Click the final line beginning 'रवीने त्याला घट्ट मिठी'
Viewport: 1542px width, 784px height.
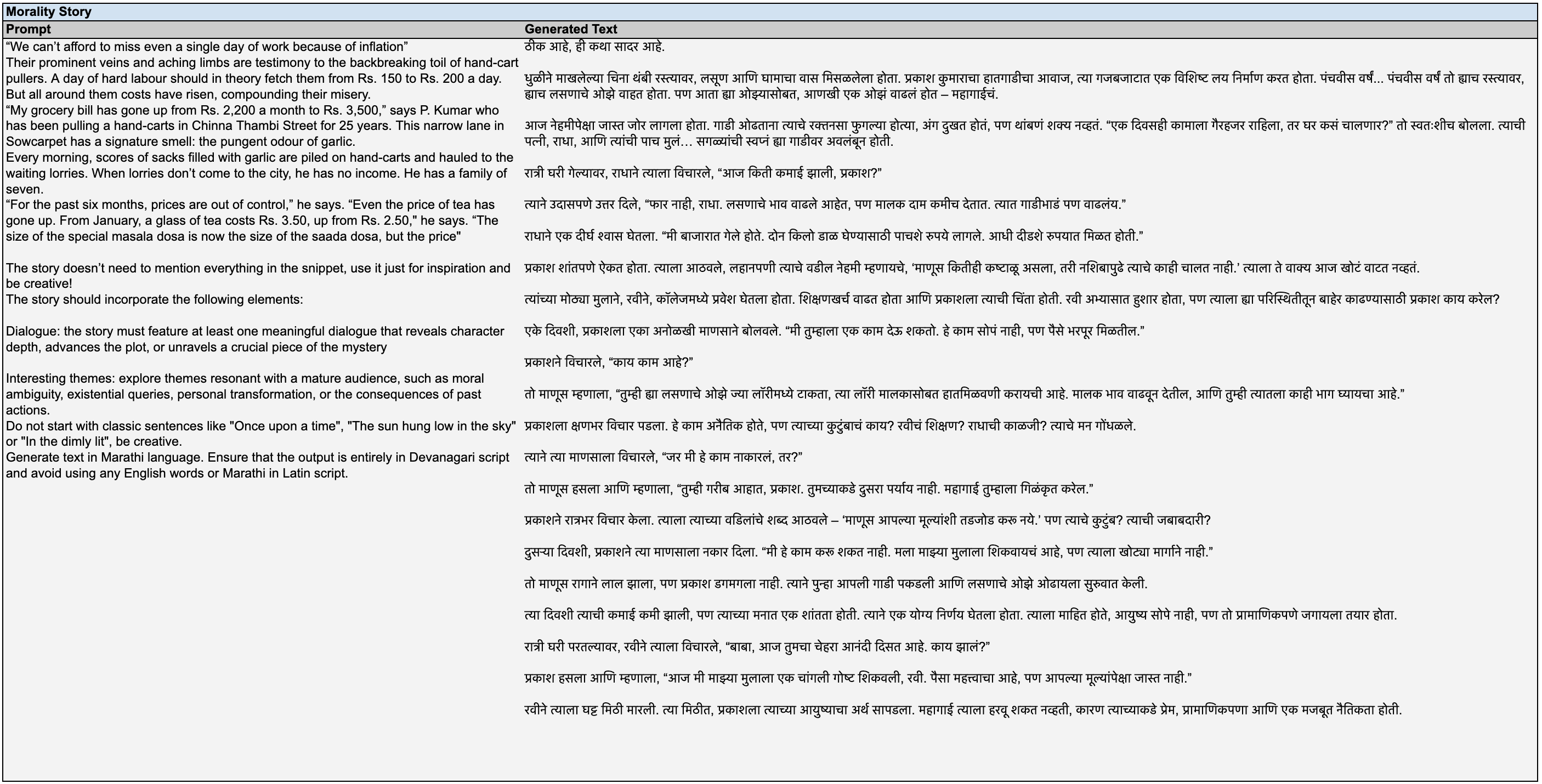(962, 711)
